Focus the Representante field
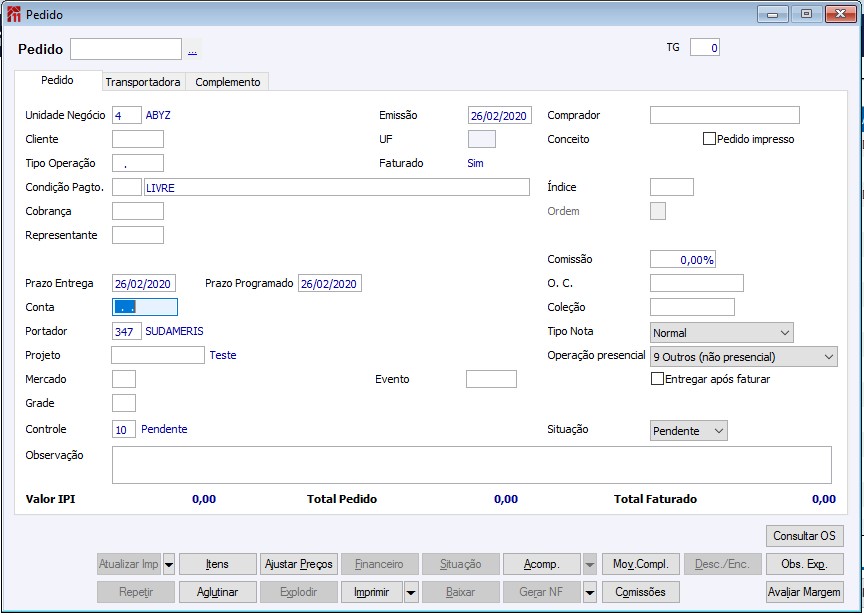The height and width of the screenshot is (615, 864). point(138,235)
